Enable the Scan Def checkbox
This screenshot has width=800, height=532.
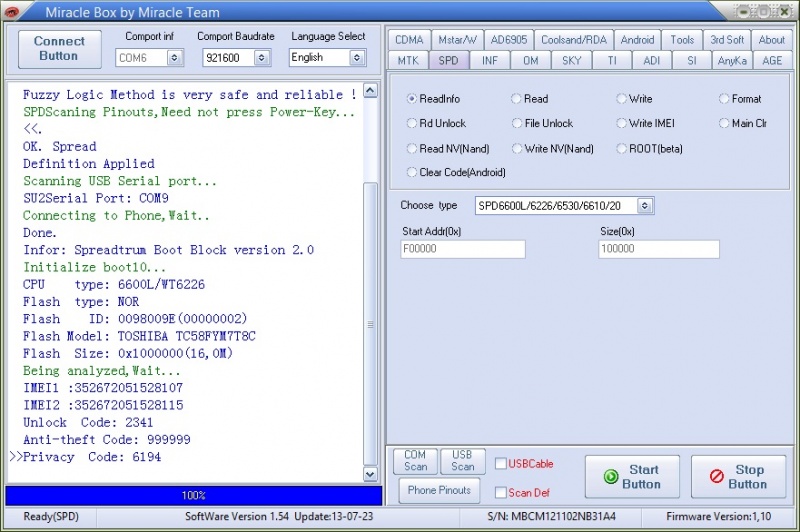501,492
